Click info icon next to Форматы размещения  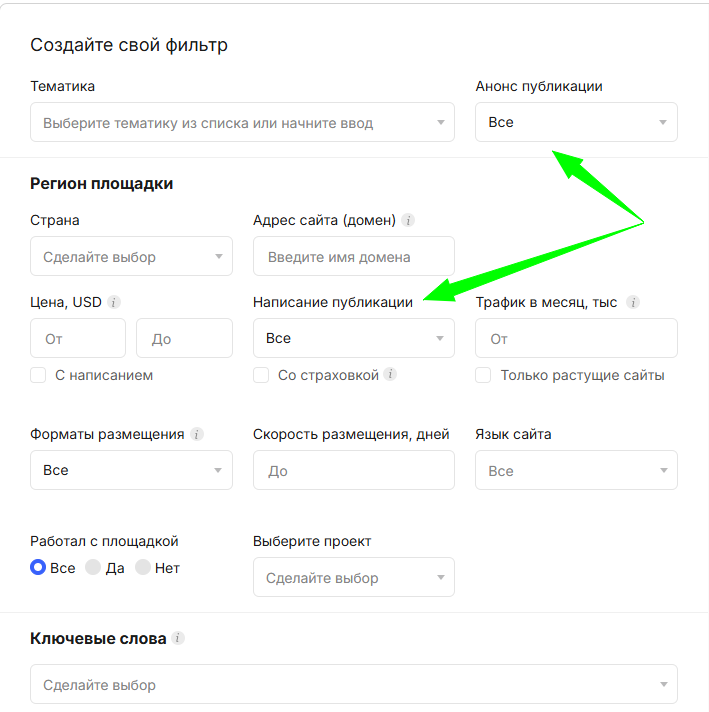(x=197, y=434)
